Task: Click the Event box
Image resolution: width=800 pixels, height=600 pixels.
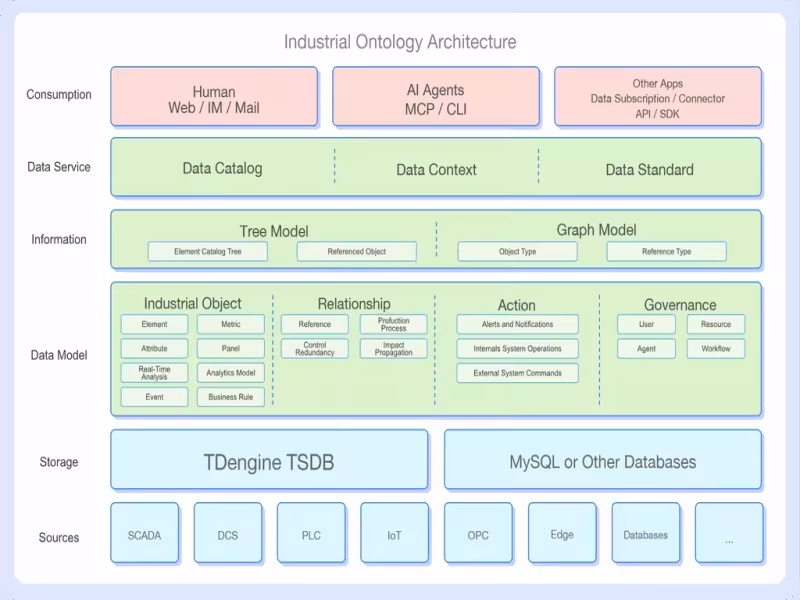Action: tap(154, 397)
